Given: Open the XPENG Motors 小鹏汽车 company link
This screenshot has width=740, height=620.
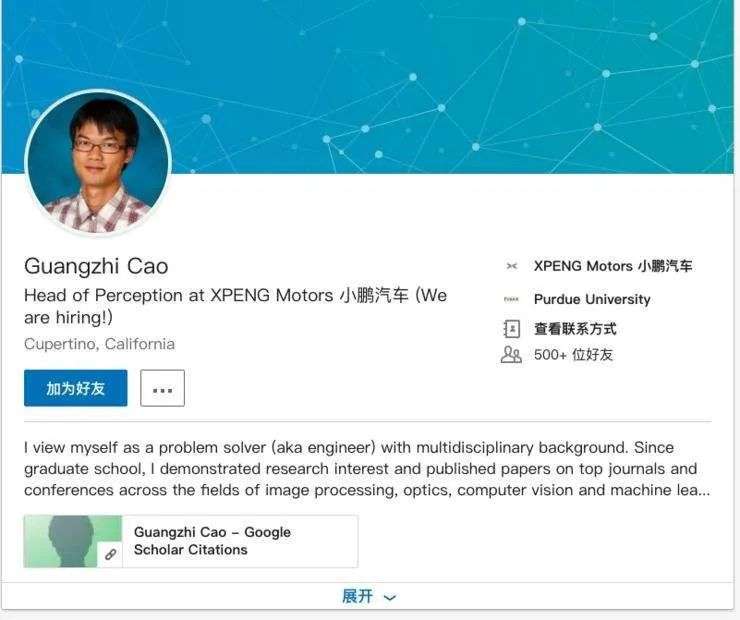Looking at the screenshot, I should tap(613, 266).
